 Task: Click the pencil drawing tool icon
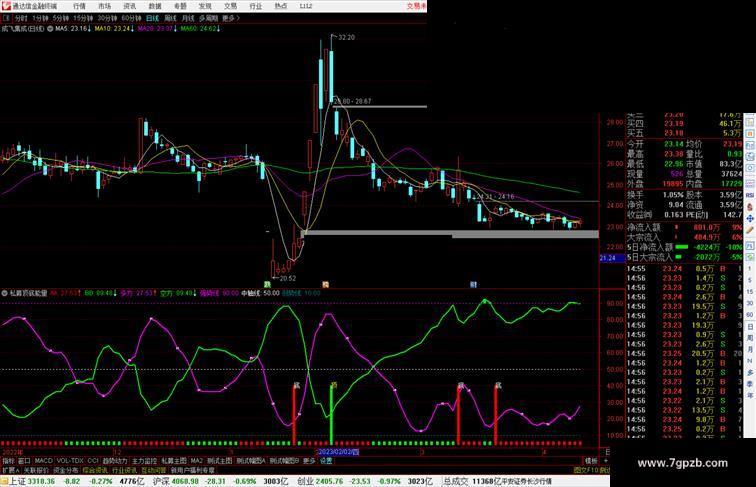click(x=750, y=232)
